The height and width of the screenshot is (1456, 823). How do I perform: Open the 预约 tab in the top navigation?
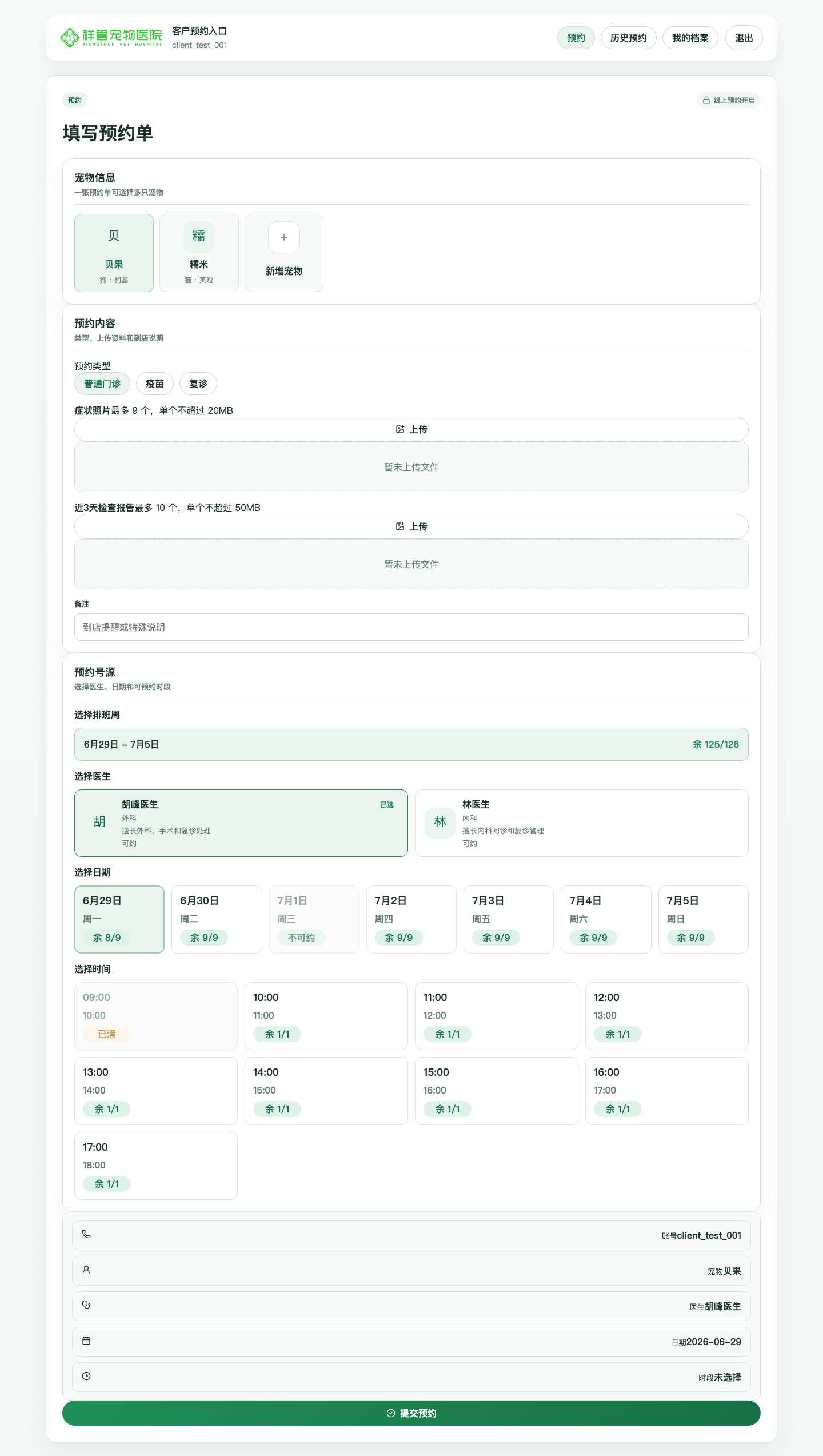click(576, 38)
